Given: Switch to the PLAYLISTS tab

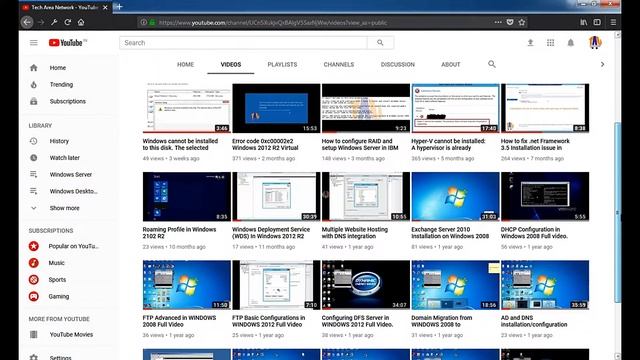Looking at the screenshot, I should tap(282, 64).
